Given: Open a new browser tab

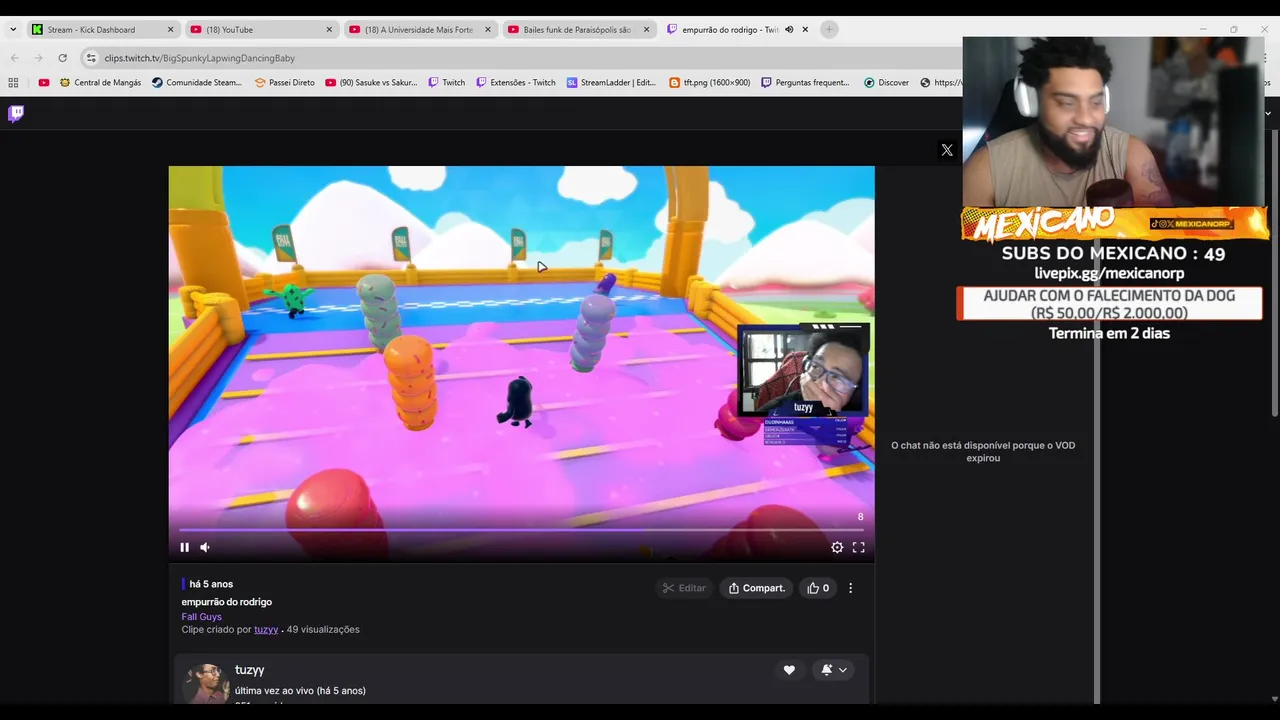Looking at the screenshot, I should click(x=829, y=30).
